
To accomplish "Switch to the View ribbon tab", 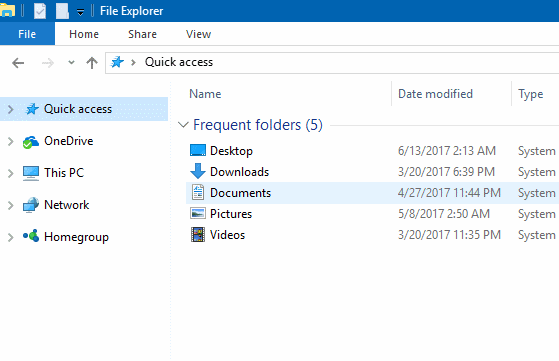I will (x=198, y=34).
